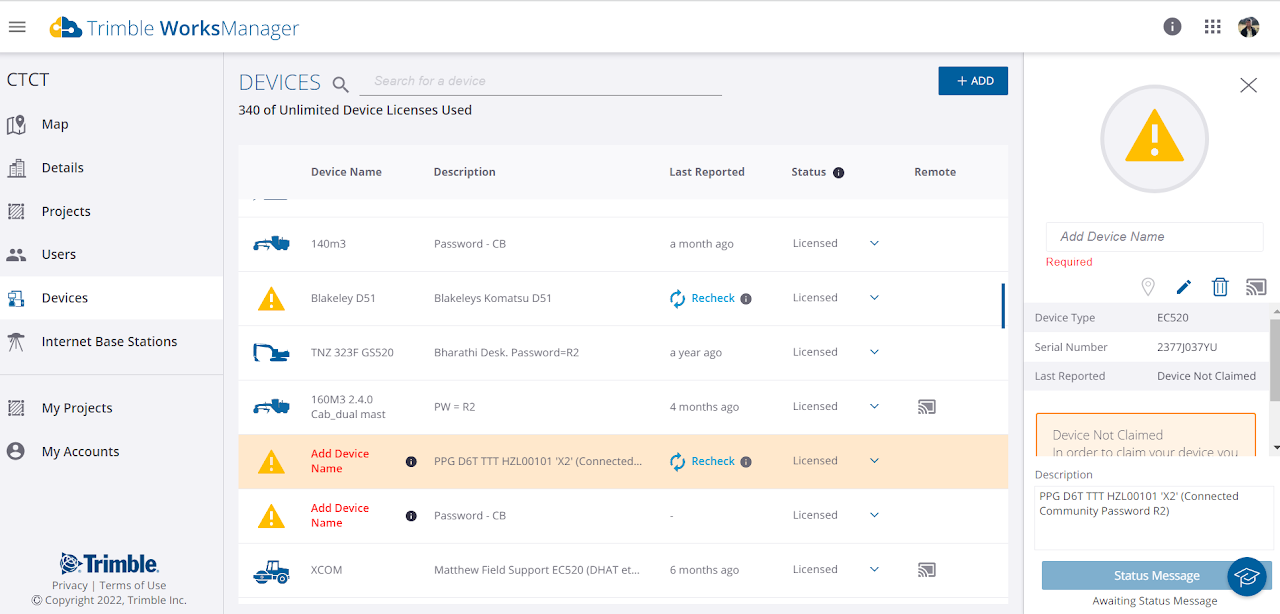Image resolution: width=1280 pixels, height=614 pixels.
Task: Expand the XCOM row chevron
Action: (874, 569)
